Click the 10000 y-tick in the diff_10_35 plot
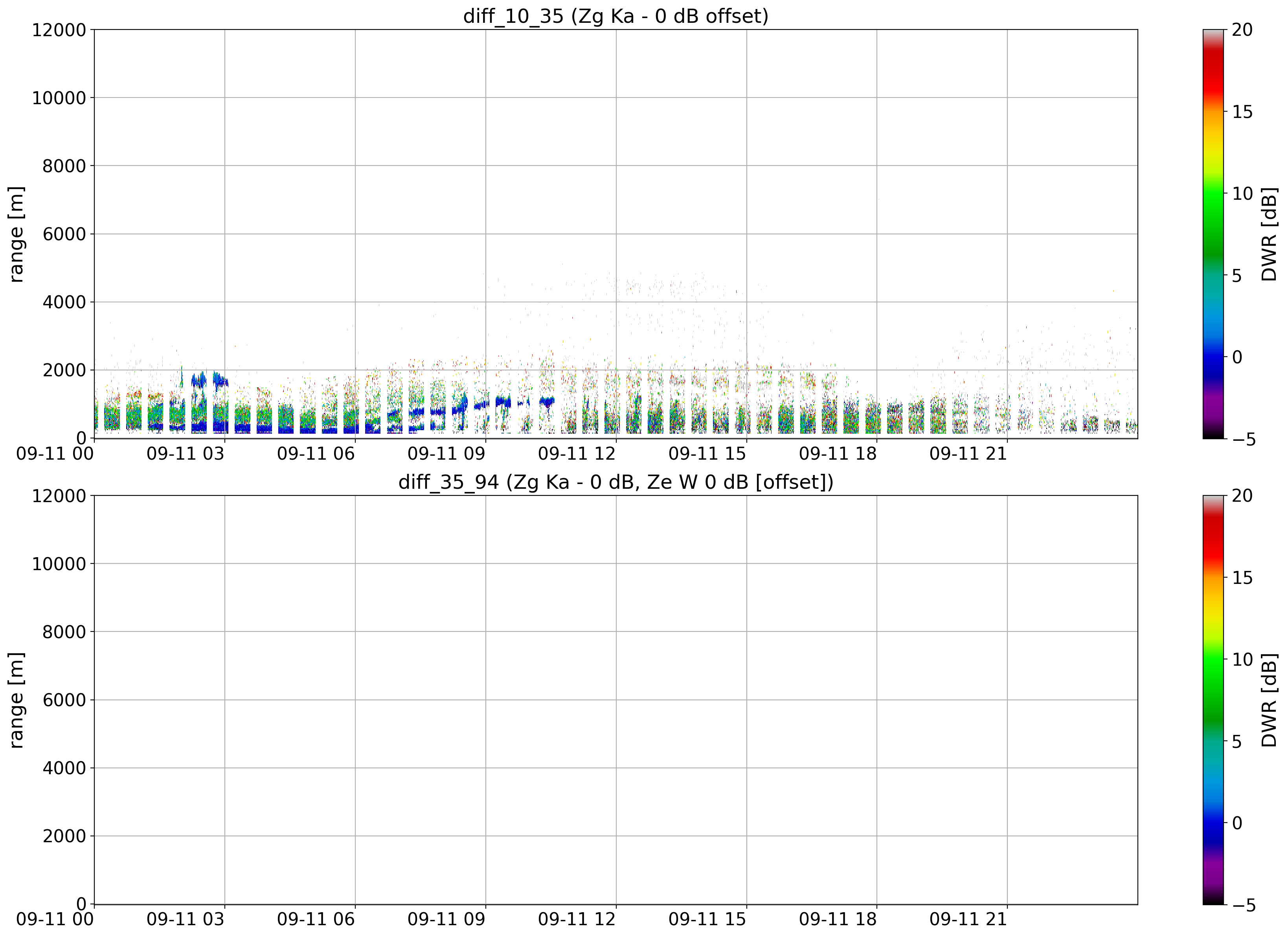This screenshot has width=1288, height=937. pos(59,98)
